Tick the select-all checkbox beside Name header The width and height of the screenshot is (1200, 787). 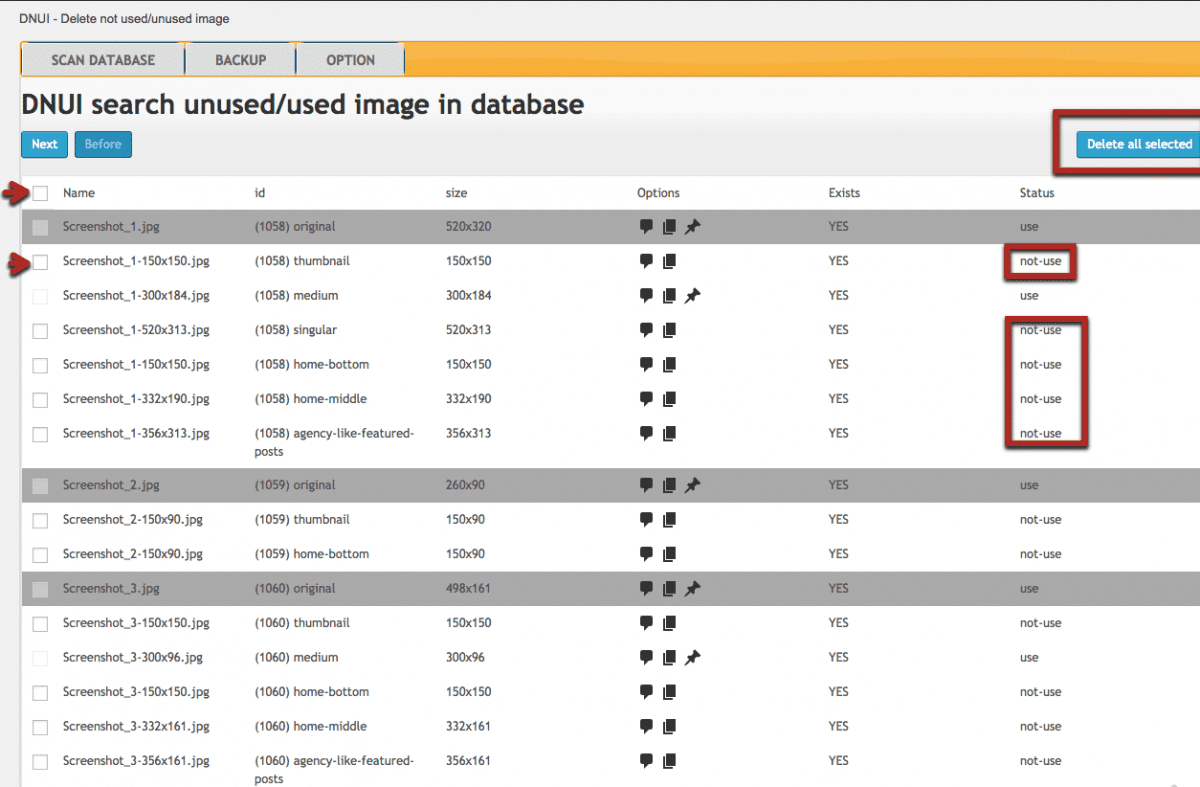click(x=40, y=193)
